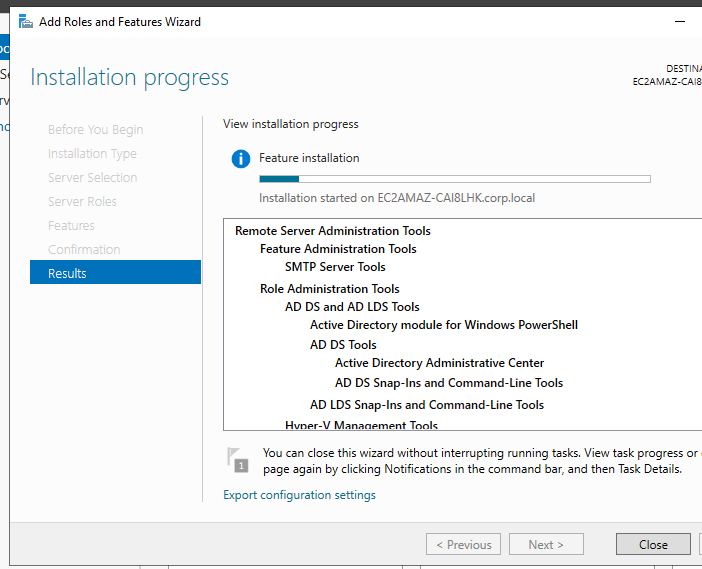This screenshot has width=702, height=569.
Task: Click the Add Roles and Features Wizard title icon
Action: point(26,21)
